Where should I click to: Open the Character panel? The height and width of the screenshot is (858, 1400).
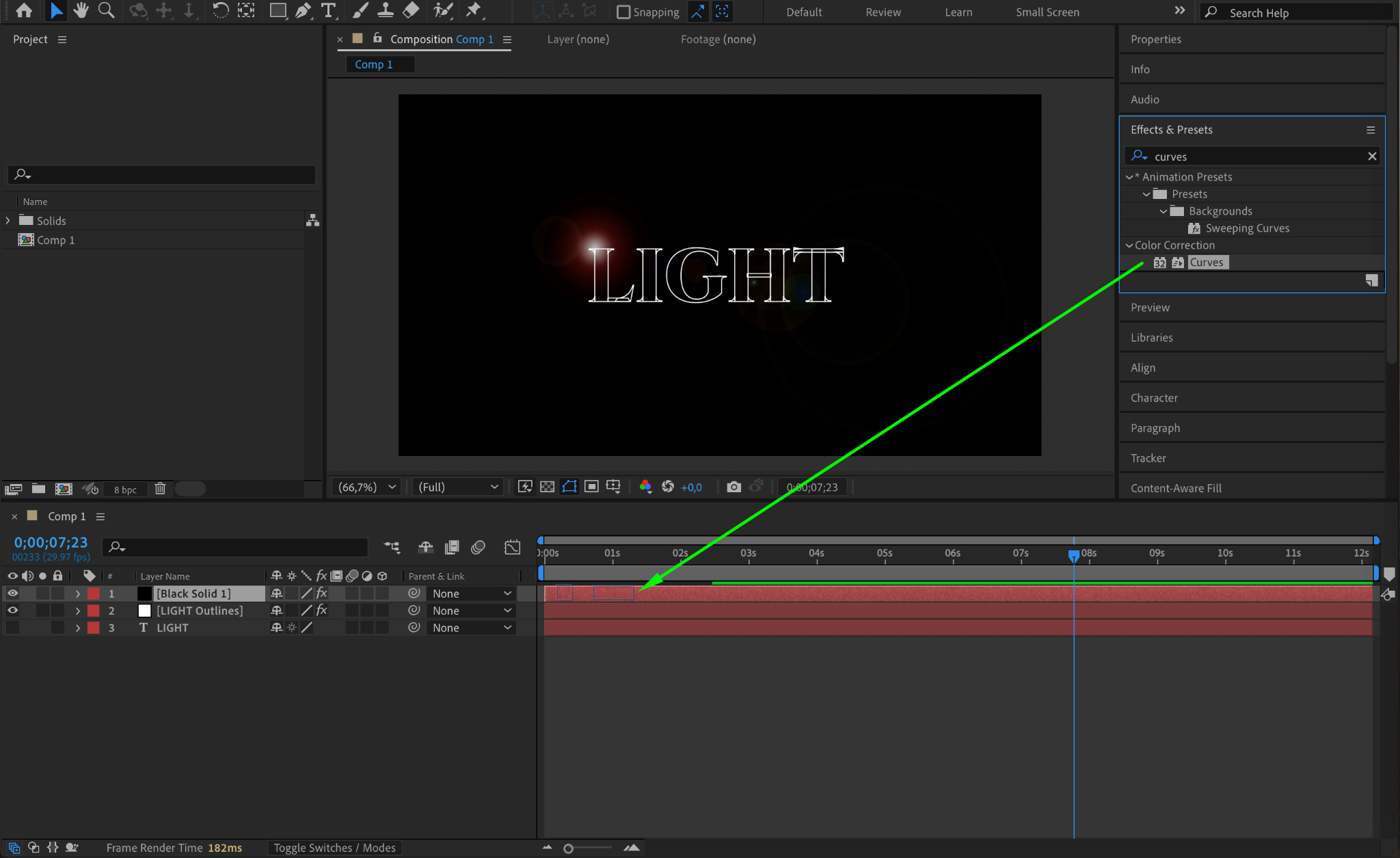pos(1154,398)
